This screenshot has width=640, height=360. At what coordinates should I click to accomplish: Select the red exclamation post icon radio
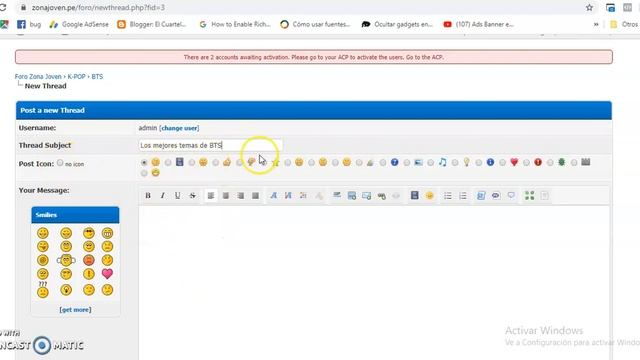(526, 163)
